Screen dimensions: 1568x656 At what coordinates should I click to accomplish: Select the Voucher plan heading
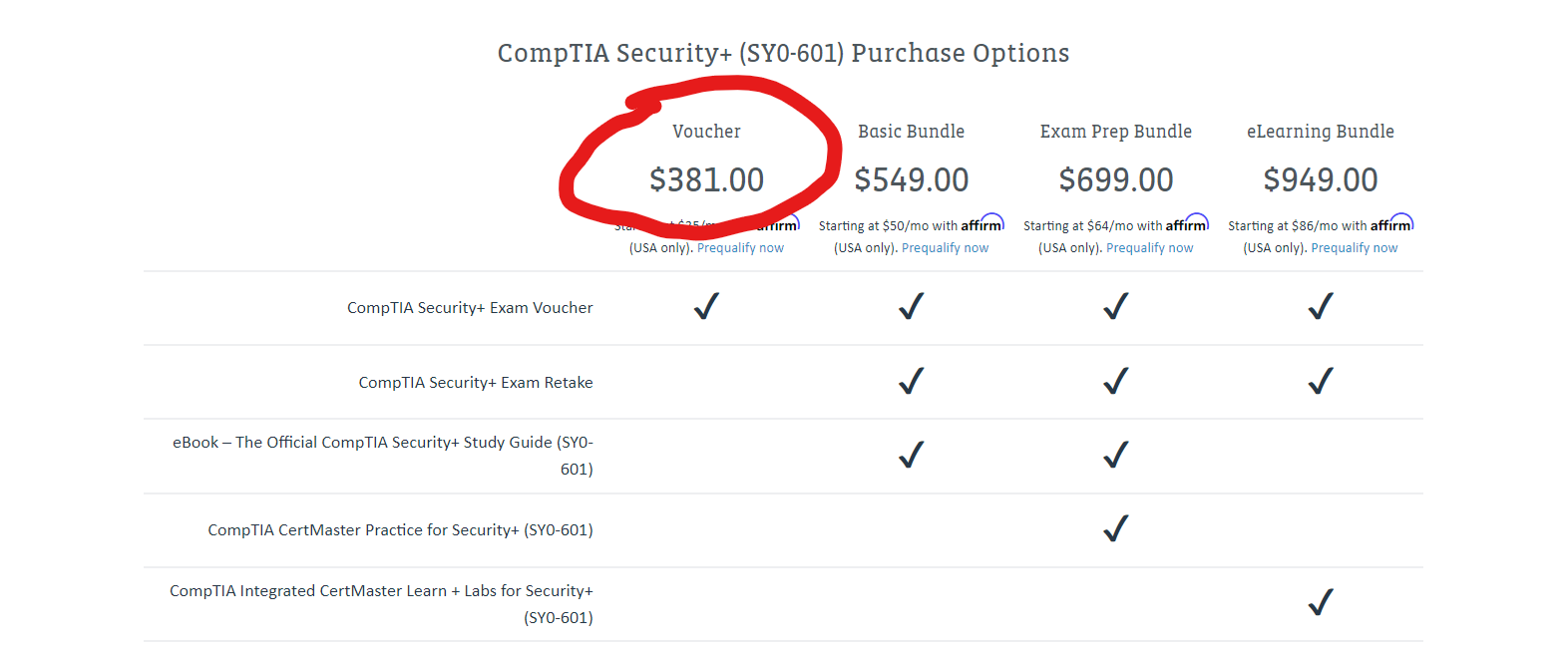coord(706,132)
